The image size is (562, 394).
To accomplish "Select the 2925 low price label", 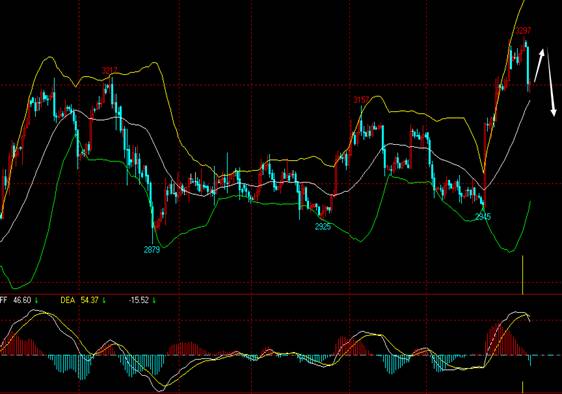I will (323, 227).
